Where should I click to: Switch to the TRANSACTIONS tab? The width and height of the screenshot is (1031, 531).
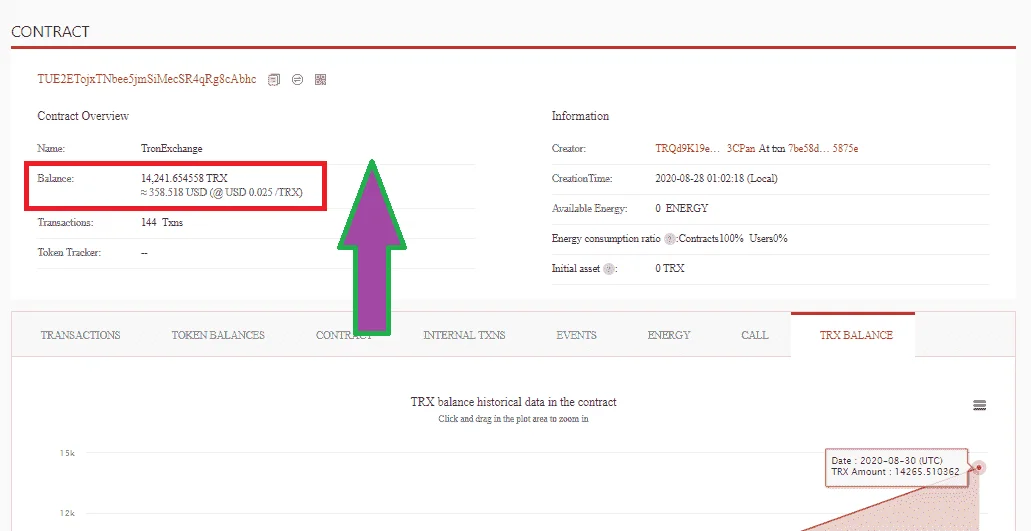pyautogui.click(x=80, y=335)
